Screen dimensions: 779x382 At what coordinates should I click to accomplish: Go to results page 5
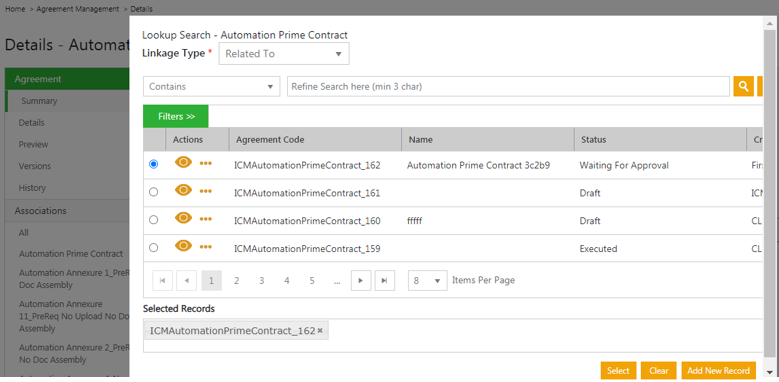(312, 281)
